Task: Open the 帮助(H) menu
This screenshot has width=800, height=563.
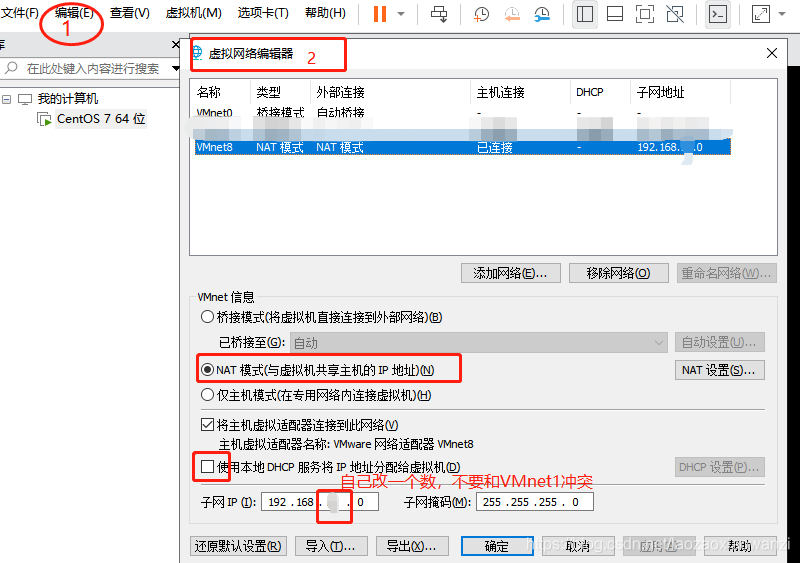Action: click(325, 13)
